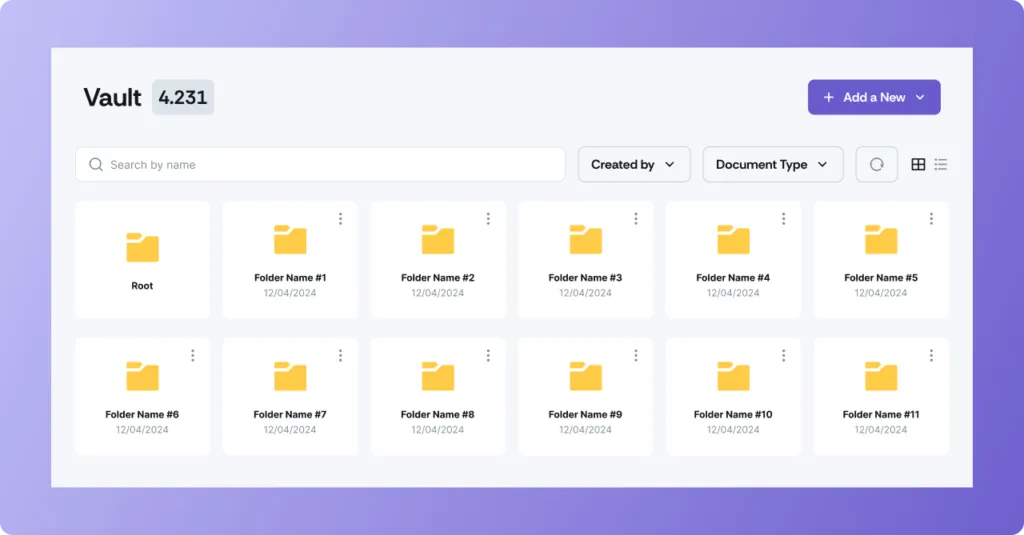1024x535 pixels.
Task: Switch to grid view
Action: pyautogui.click(x=918, y=165)
